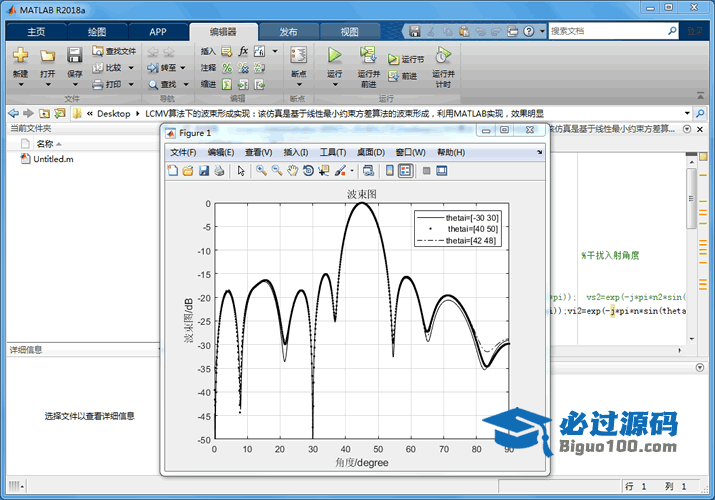The image size is (715, 500).
Task: Open the Figure Insert (插入(I)) menu
Action: click(296, 152)
